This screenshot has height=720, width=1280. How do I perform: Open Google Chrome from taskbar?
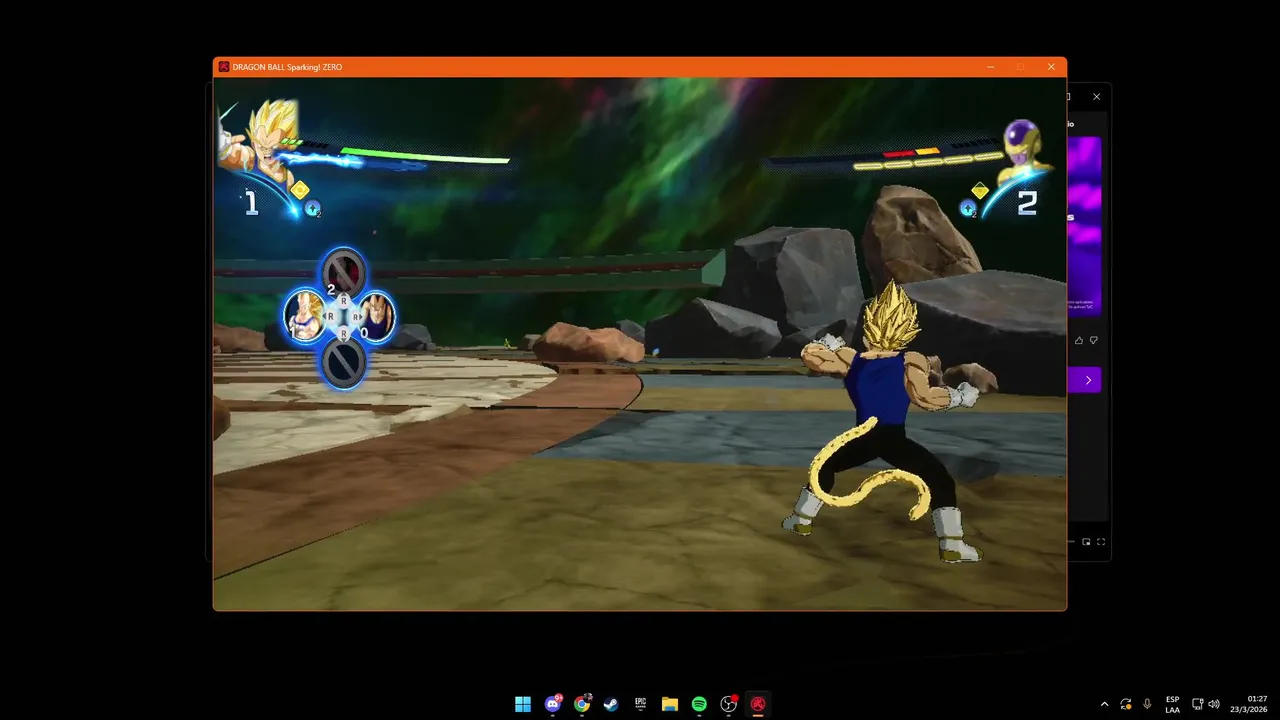click(x=582, y=704)
